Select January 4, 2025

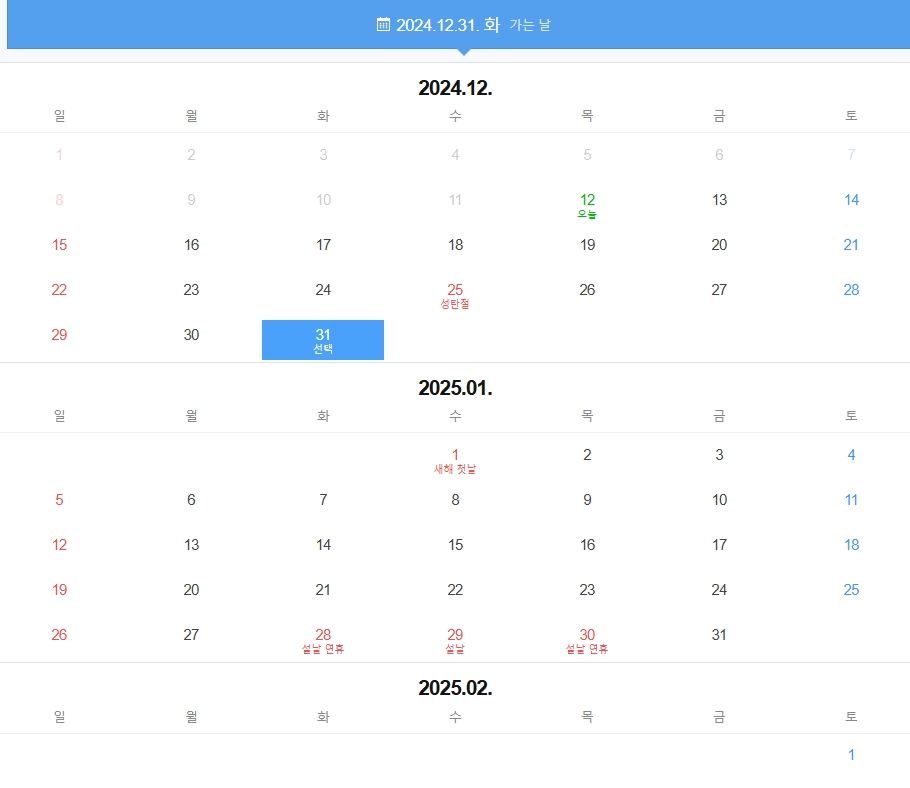(851, 455)
